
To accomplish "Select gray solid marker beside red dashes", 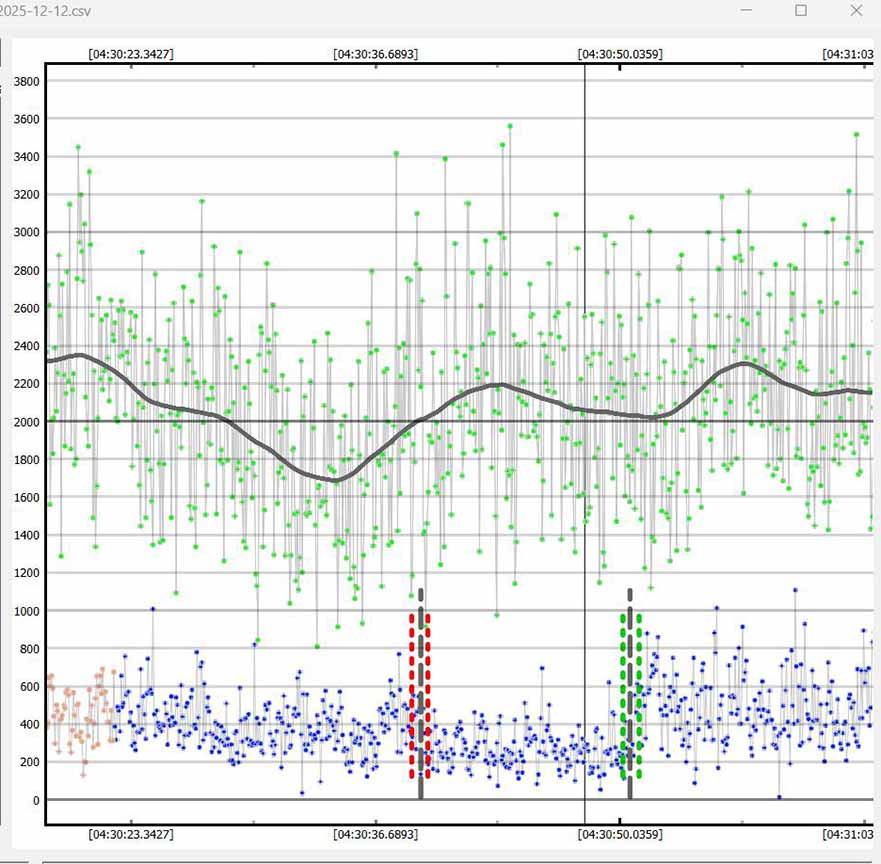I will tap(421, 700).
